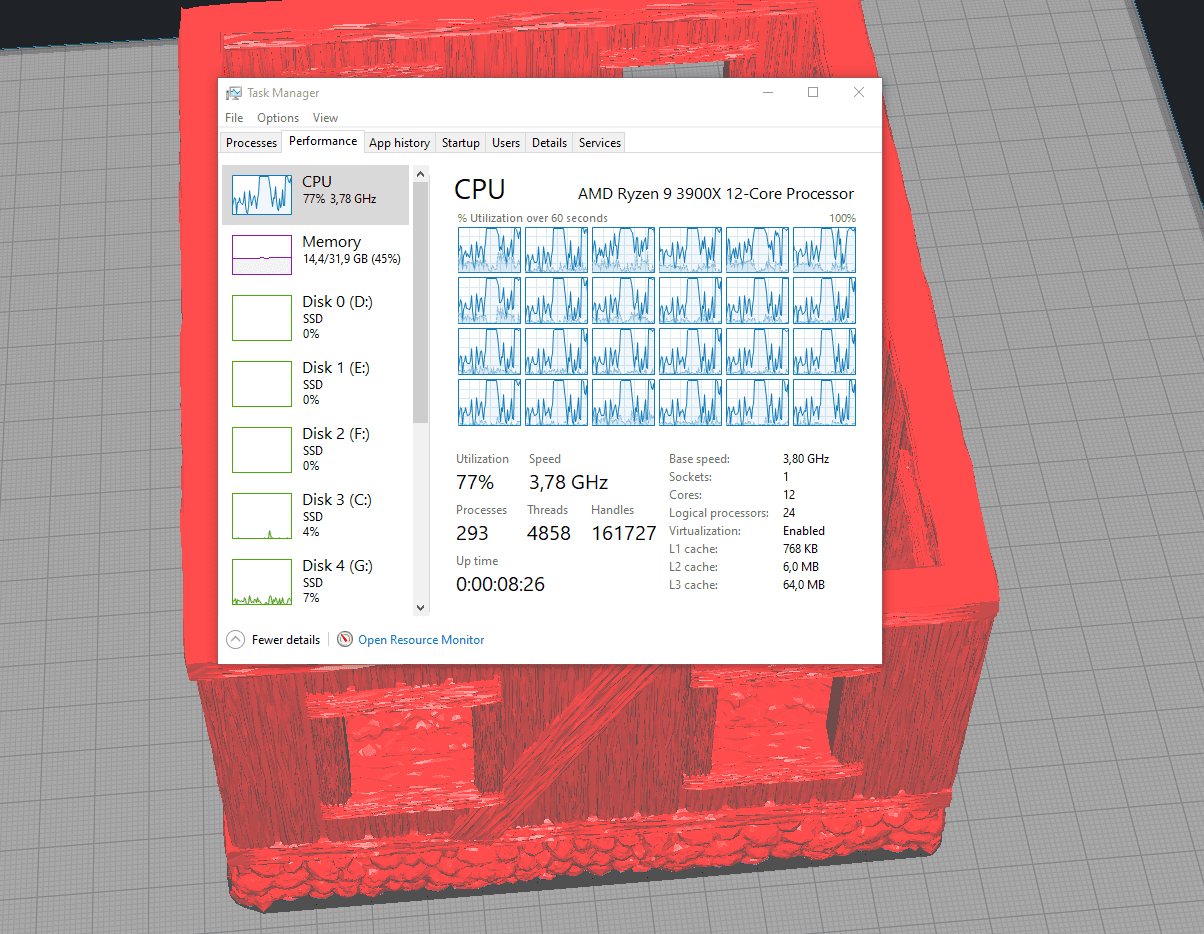Click the 3,78 GHz speed value
1204x934 pixels.
pyautogui.click(x=568, y=482)
